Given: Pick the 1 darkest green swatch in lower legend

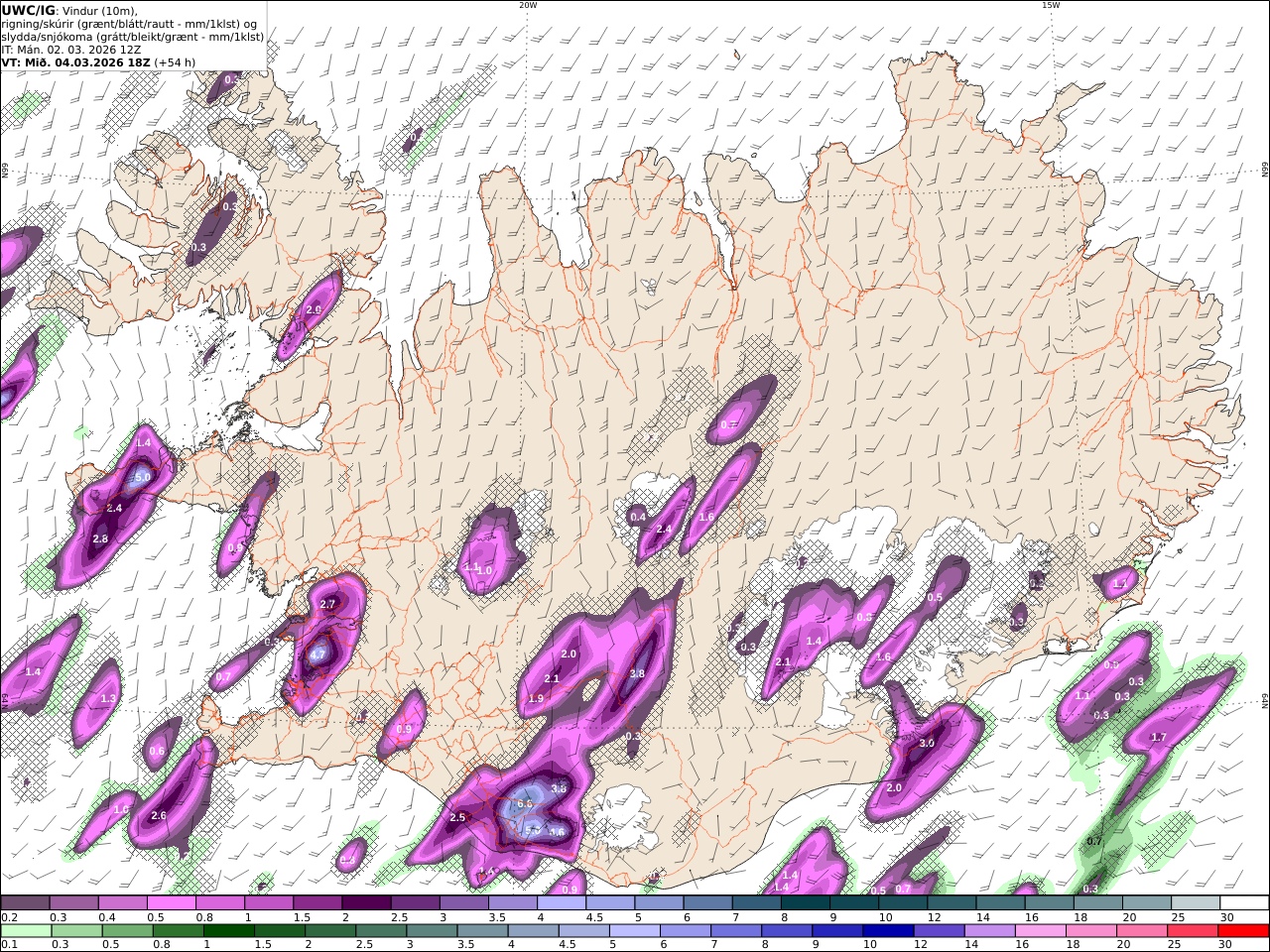Looking at the screenshot, I should pos(229,931).
